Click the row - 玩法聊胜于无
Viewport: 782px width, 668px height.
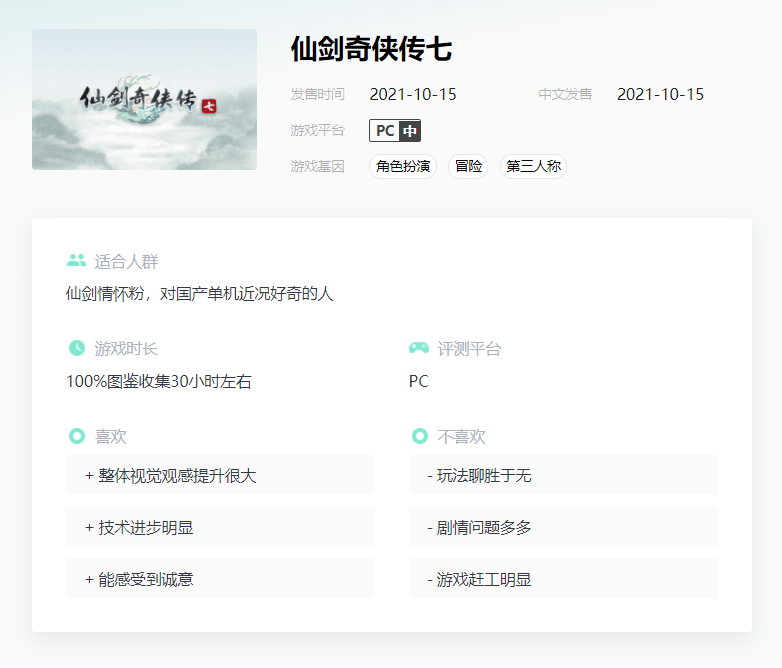(564, 475)
